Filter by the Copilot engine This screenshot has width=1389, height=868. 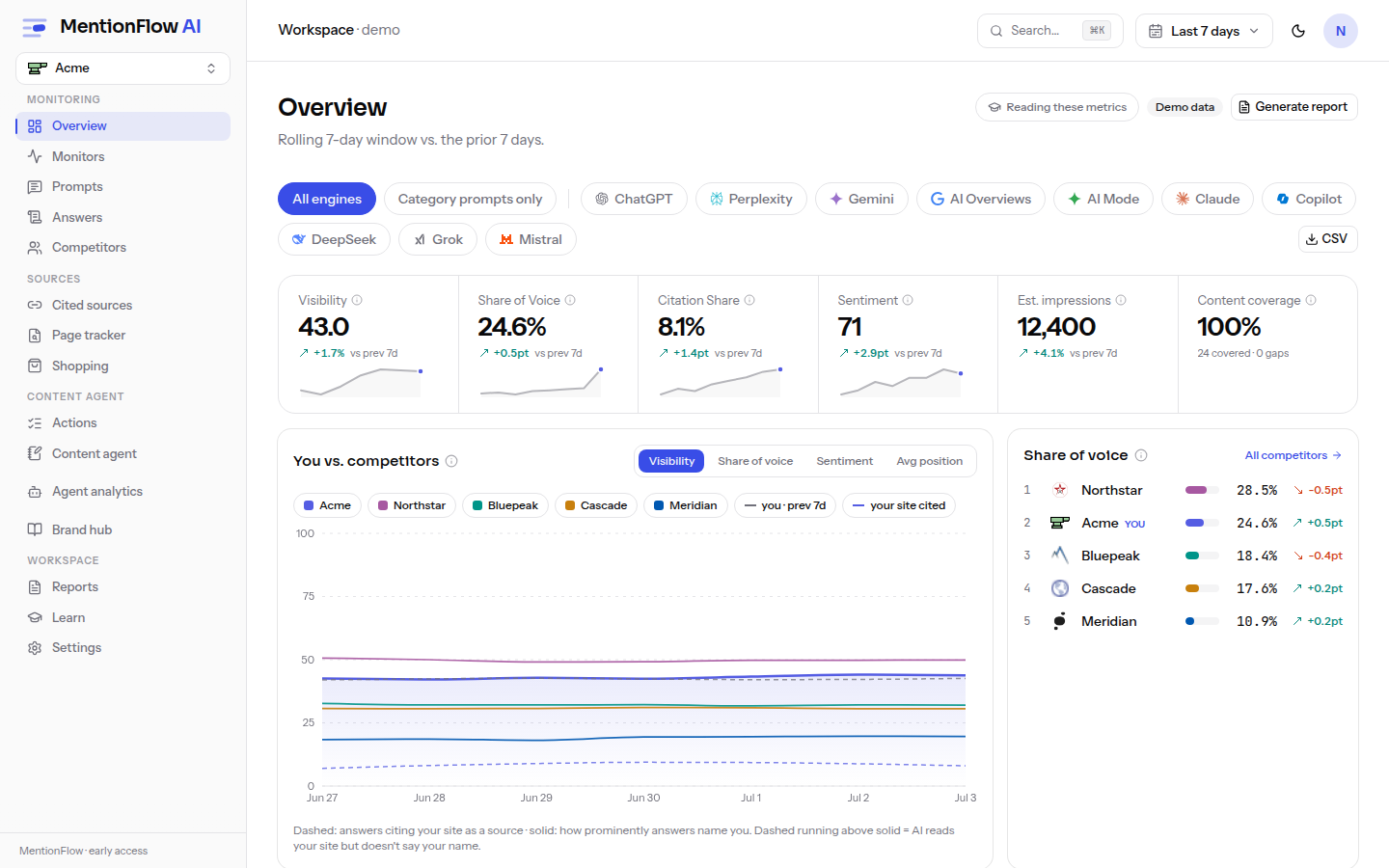coord(1309,199)
